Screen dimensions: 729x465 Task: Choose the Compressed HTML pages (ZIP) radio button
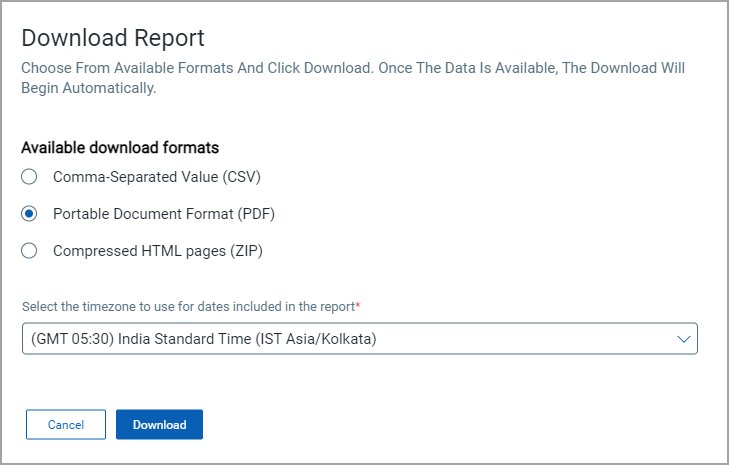coord(29,251)
